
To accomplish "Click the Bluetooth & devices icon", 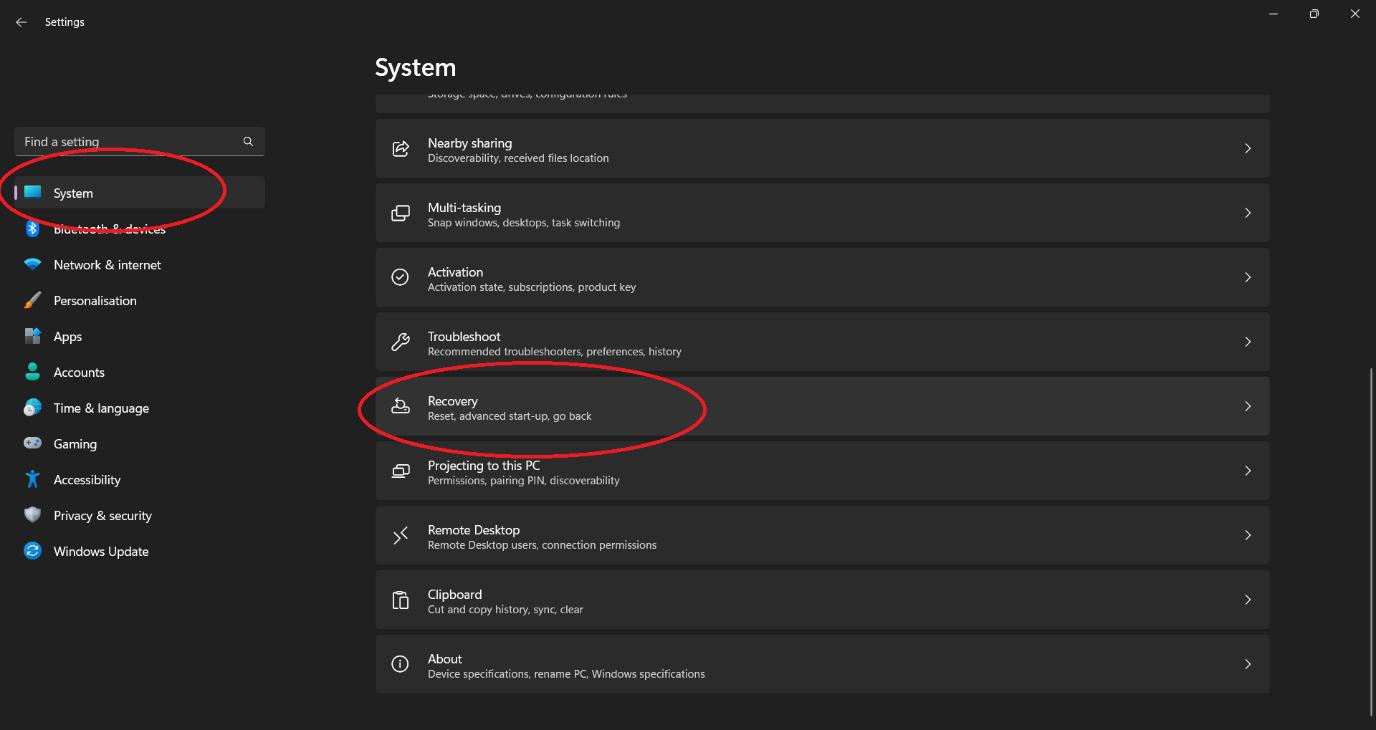I will 31,228.
